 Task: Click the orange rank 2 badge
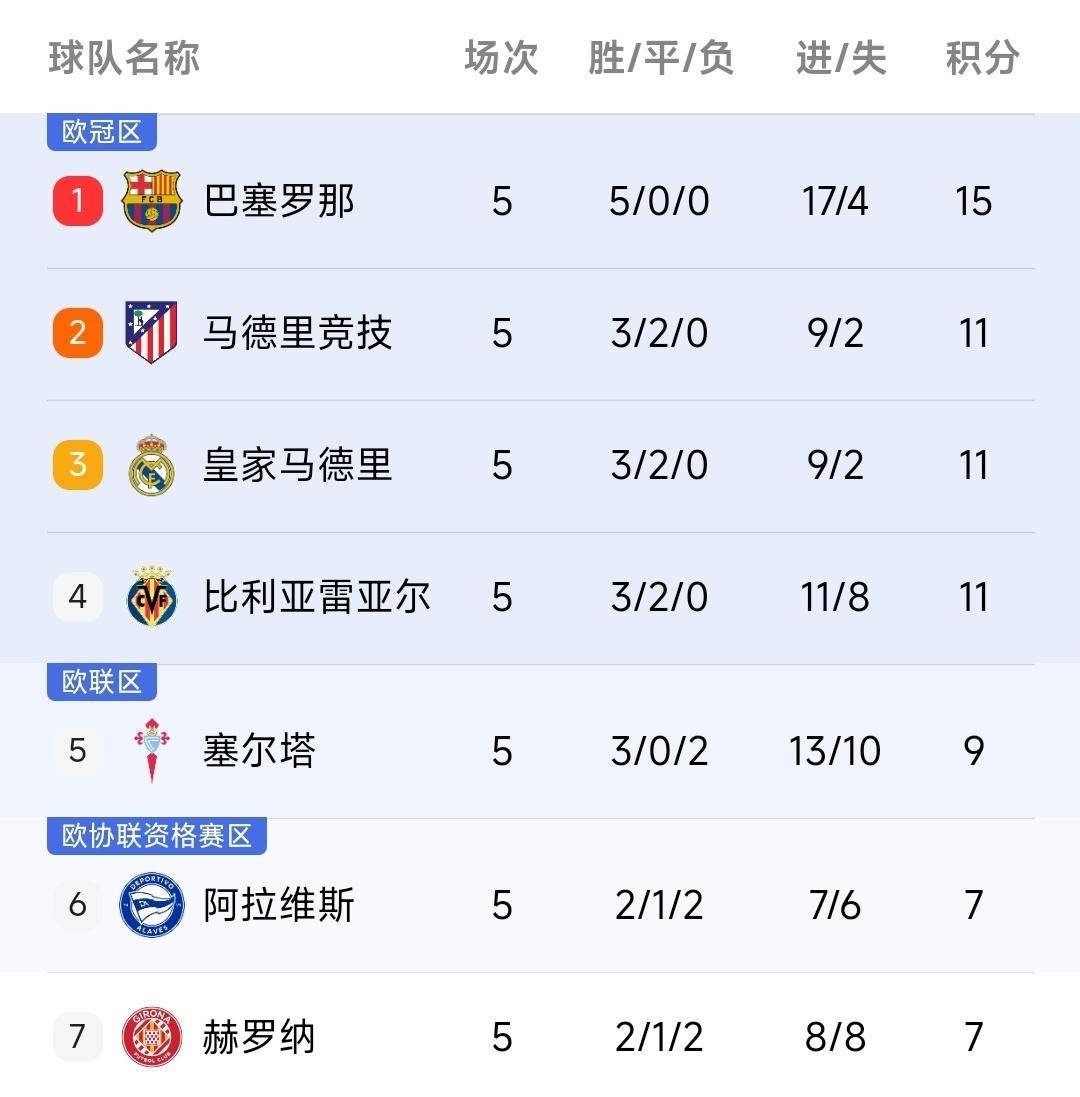pos(78,333)
